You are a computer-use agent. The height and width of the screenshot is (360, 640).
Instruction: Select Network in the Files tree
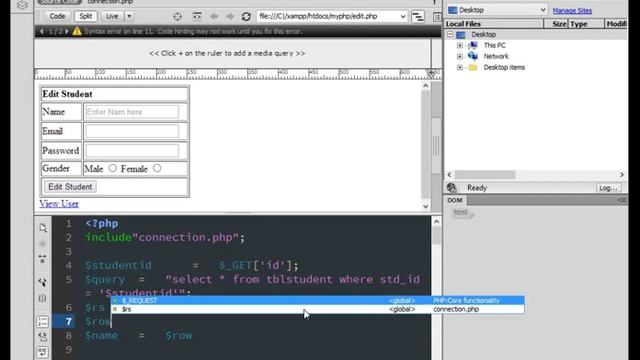tap(496, 56)
